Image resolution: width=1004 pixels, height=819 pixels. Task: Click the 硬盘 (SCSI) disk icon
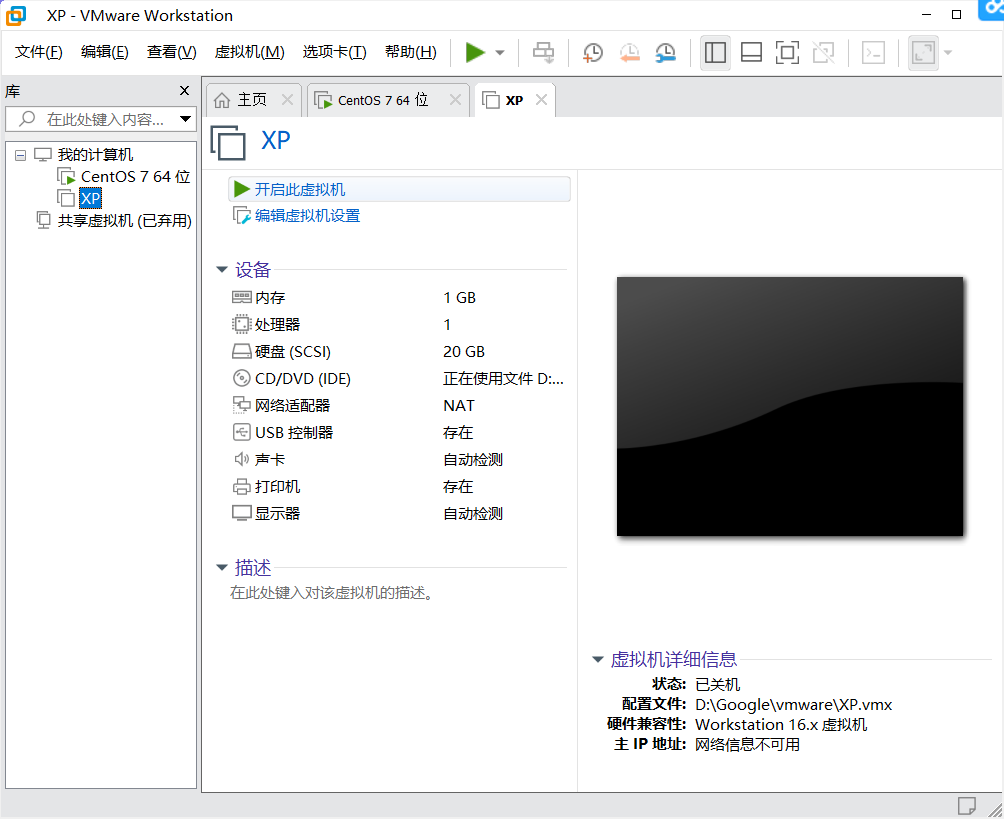point(241,352)
